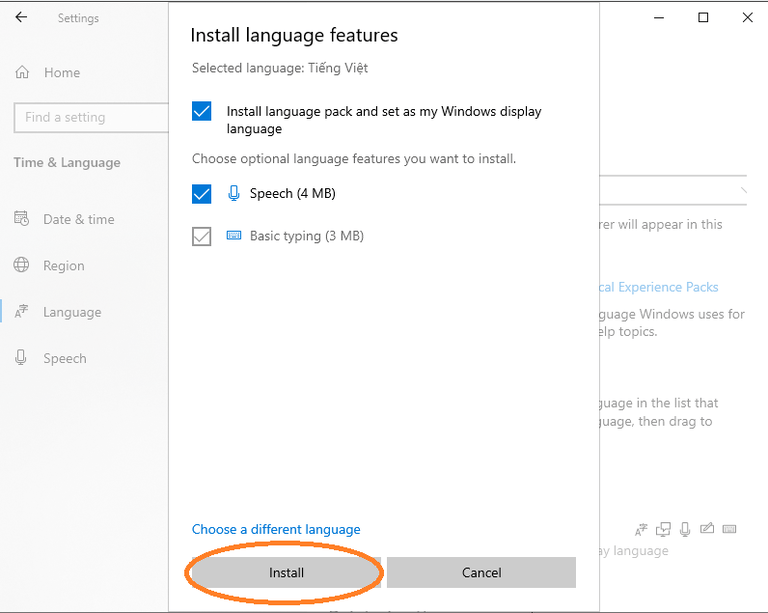Click the keyboard feature icon at bottom right
768x613 pixels.
pyautogui.click(x=729, y=529)
